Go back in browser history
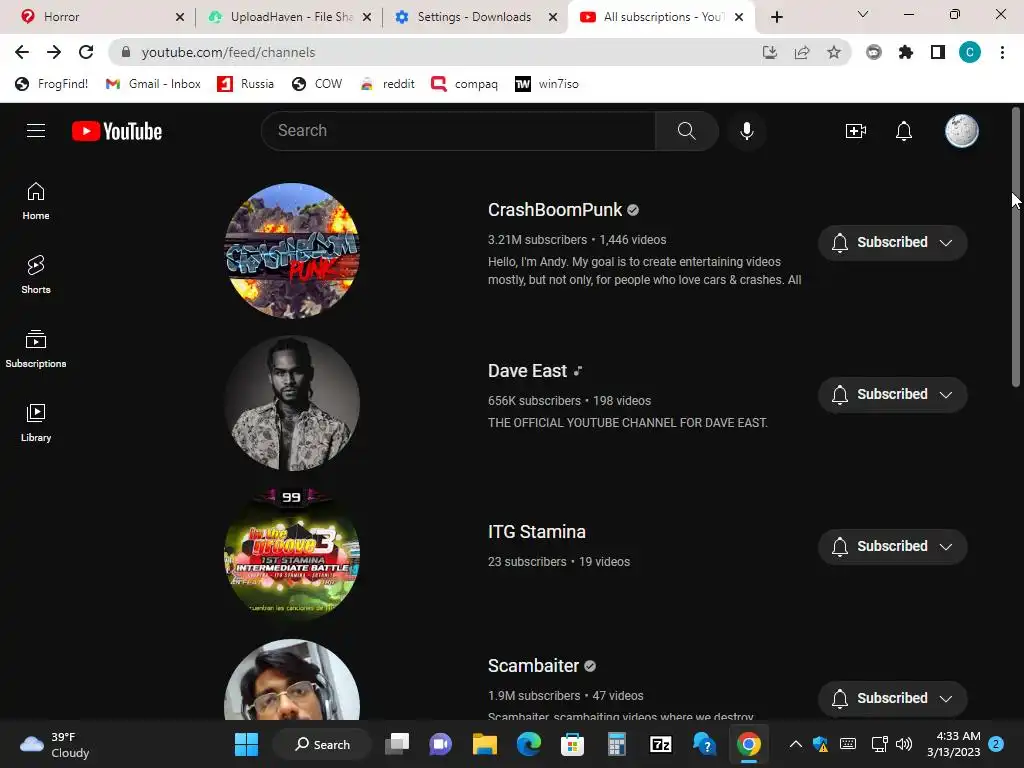 pyautogui.click(x=22, y=52)
